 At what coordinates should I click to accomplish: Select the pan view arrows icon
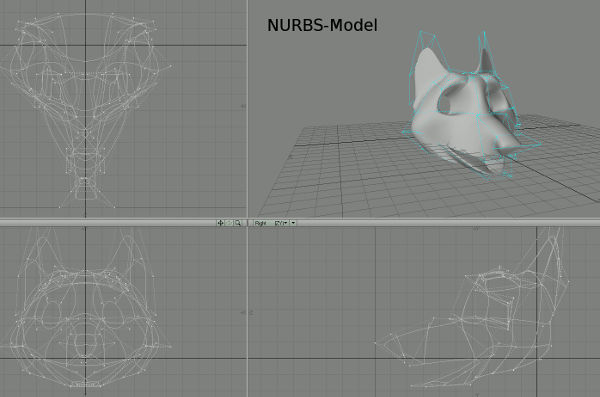tap(220, 223)
